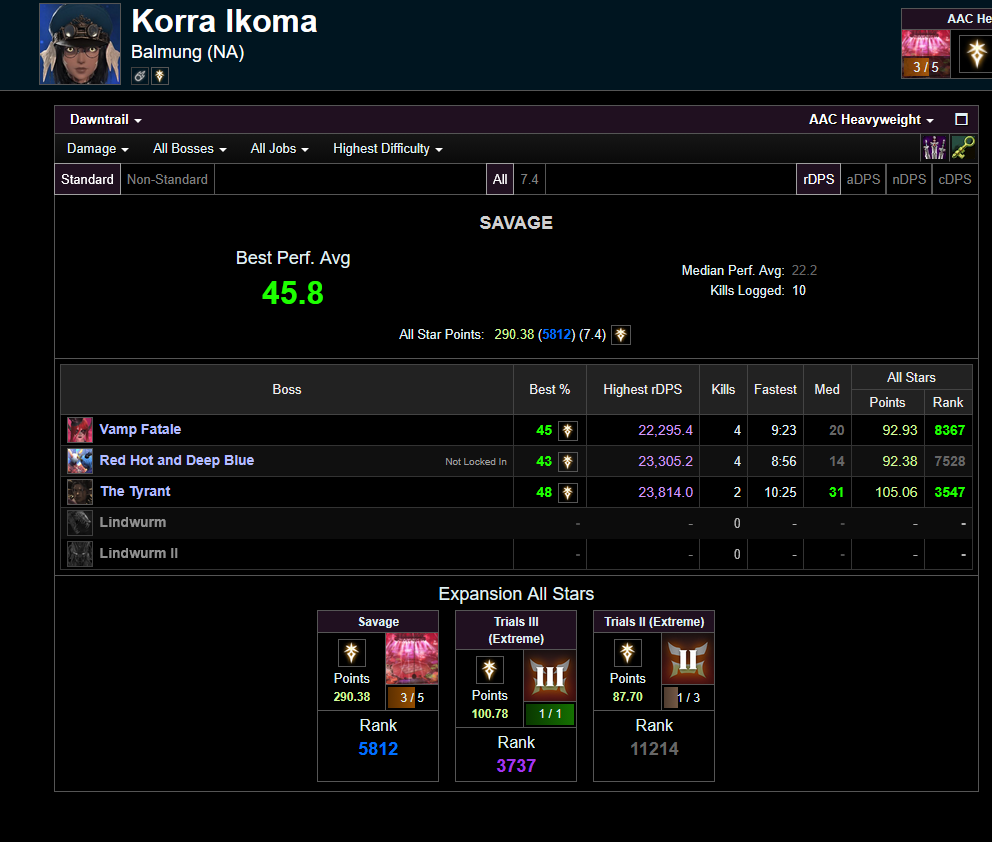Select the 7.4 patch tab
The height and width of the screenshot is (842, 992).
530,180
